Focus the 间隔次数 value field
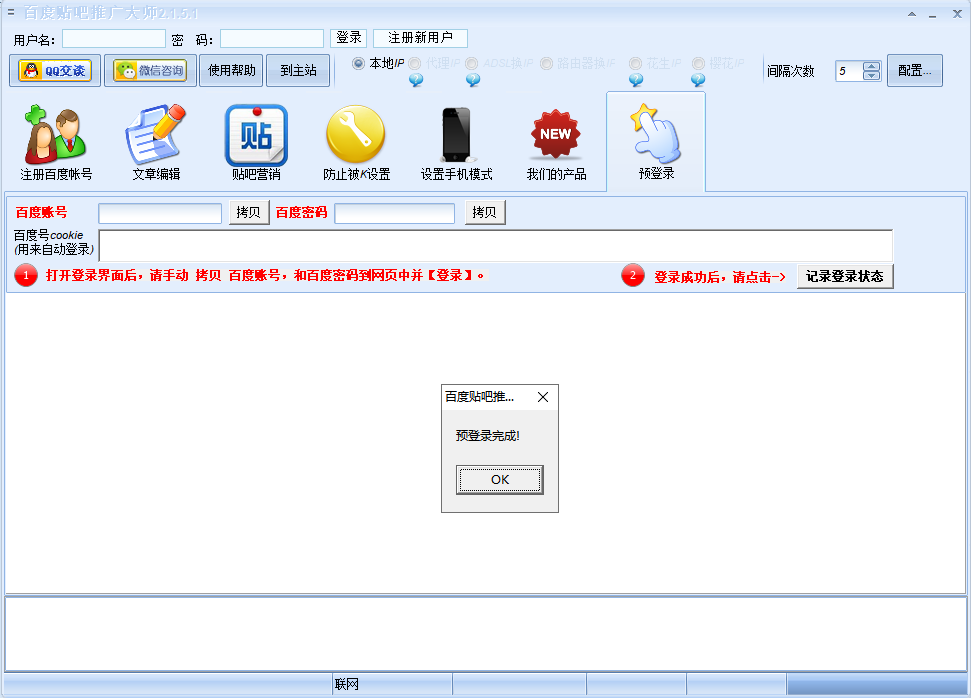Image resolution: width=971 pixels, height=698 pixels. coord(849,71)
